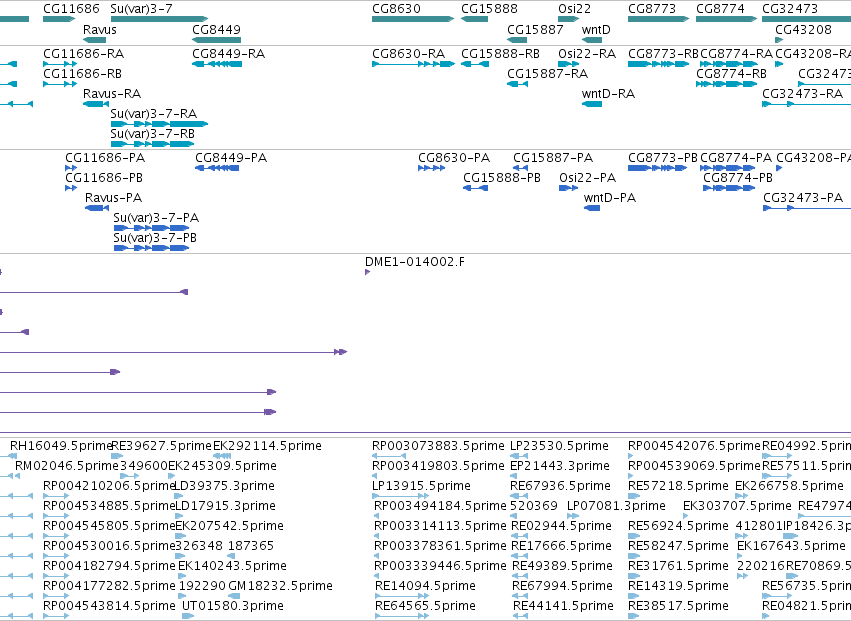Screen dimensions: 851x621
Task: Click the Ravus-RA transcript label
Action: click(112, 94)
